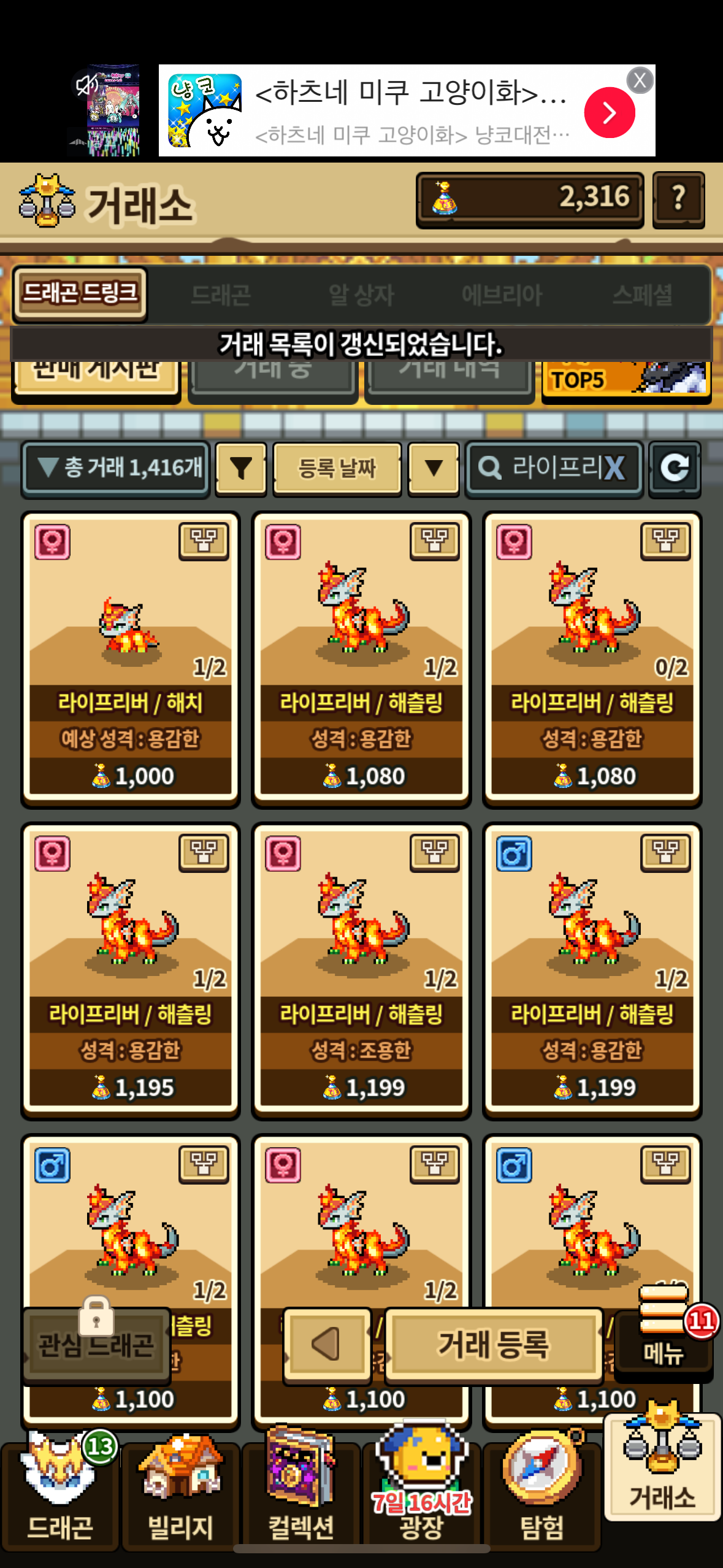The image size is (723, 1568).
Task: Select the 1,195 라이프리버 dragon listing
Action: click(131, 970)
